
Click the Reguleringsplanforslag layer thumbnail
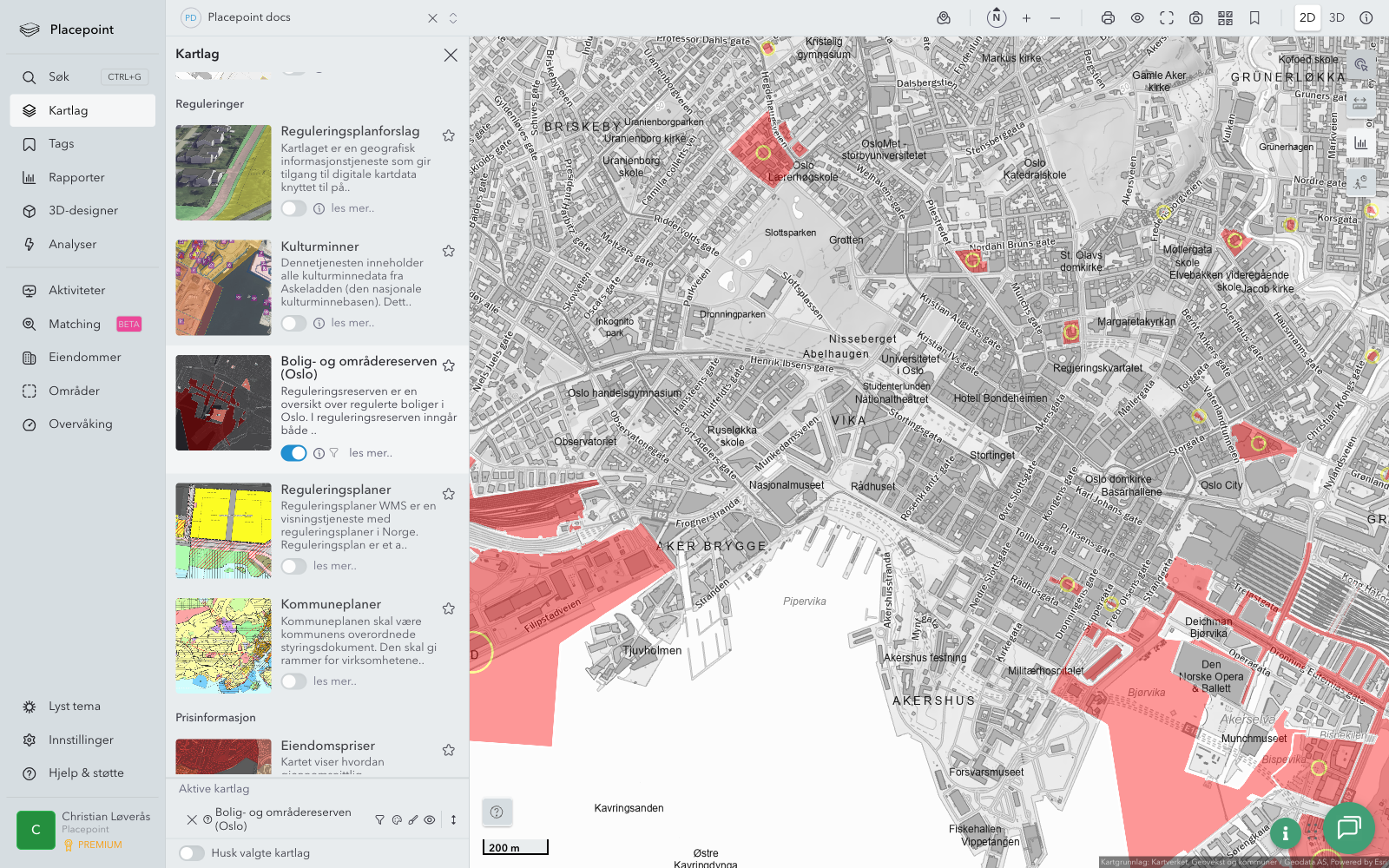[223, 173]
